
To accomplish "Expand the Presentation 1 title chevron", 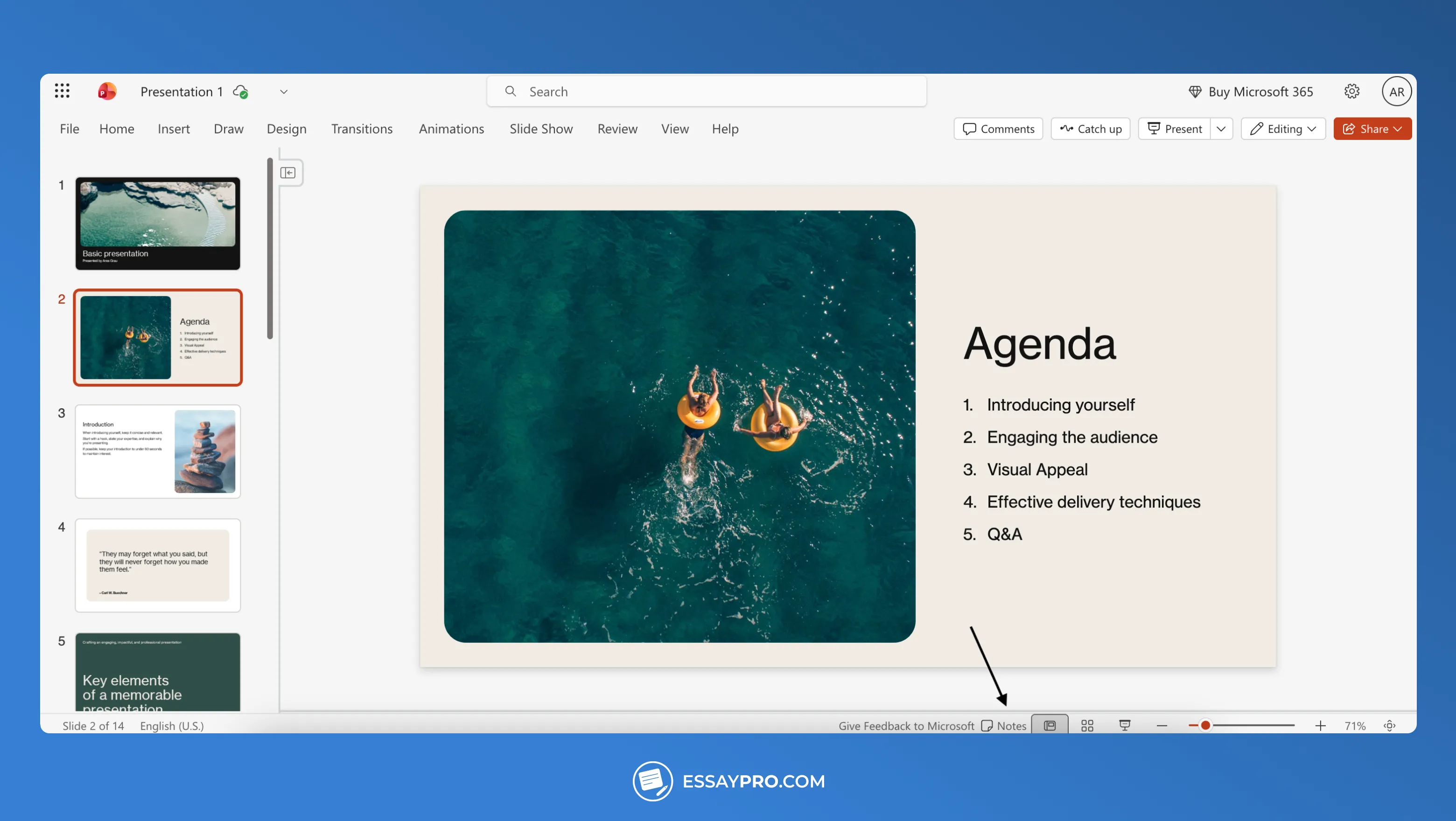I will [x=284, y=91].
